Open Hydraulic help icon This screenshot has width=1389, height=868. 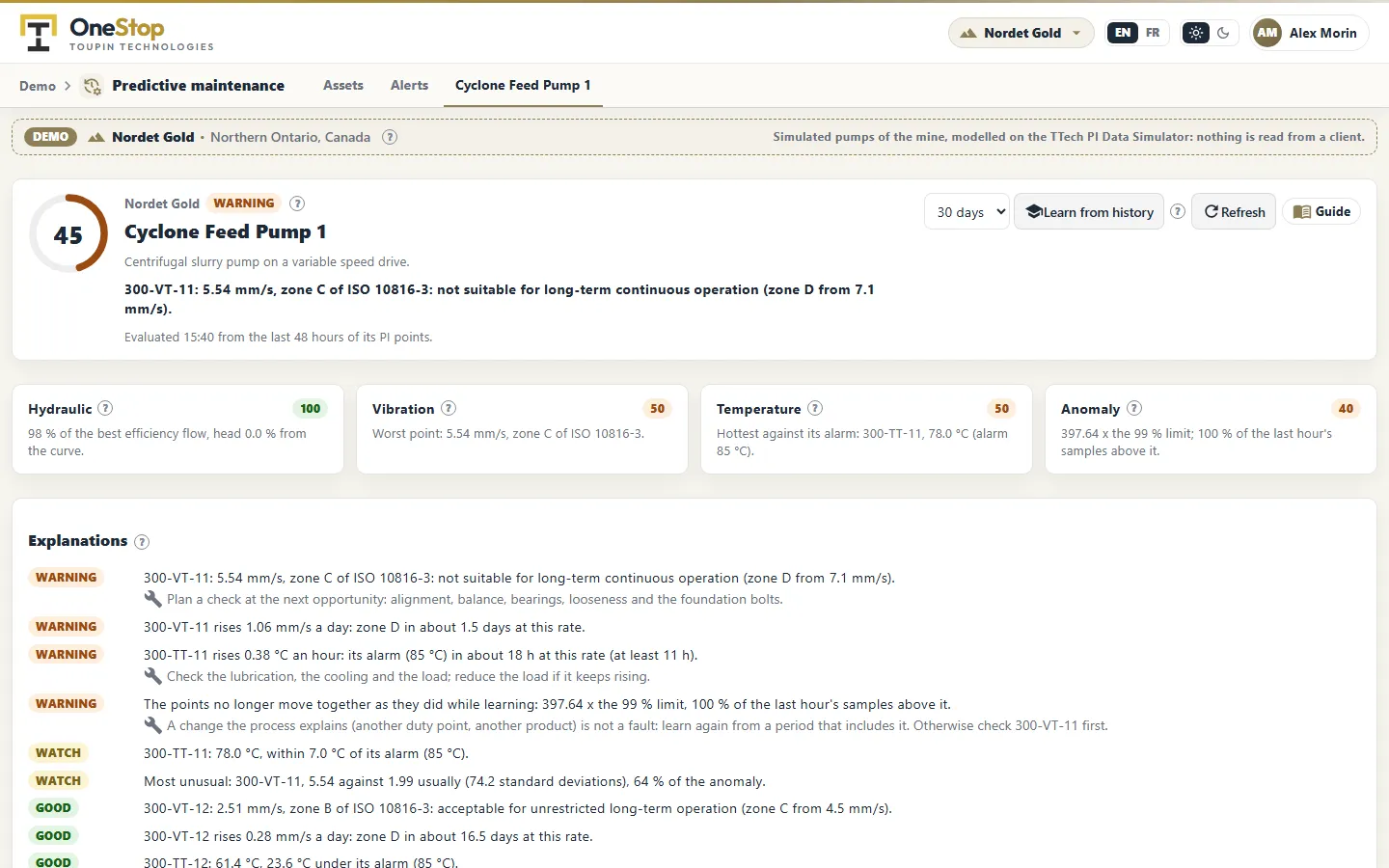click(x=106, y=408)
